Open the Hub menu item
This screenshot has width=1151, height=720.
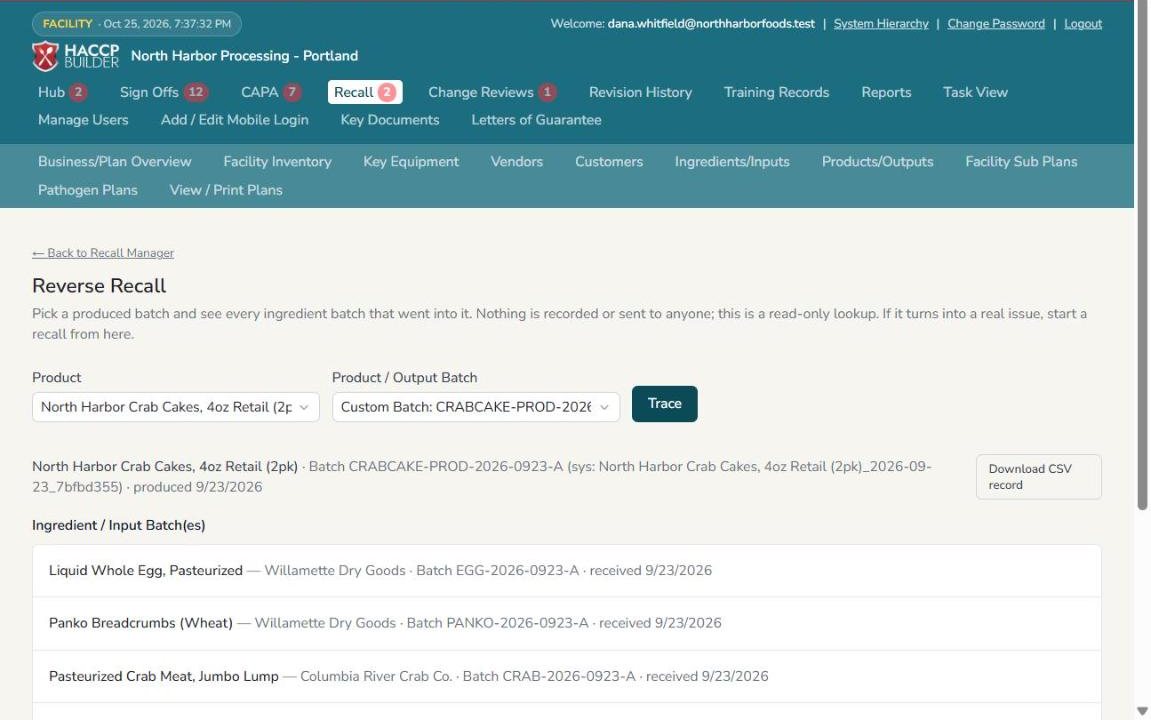(x=62, y=92)
